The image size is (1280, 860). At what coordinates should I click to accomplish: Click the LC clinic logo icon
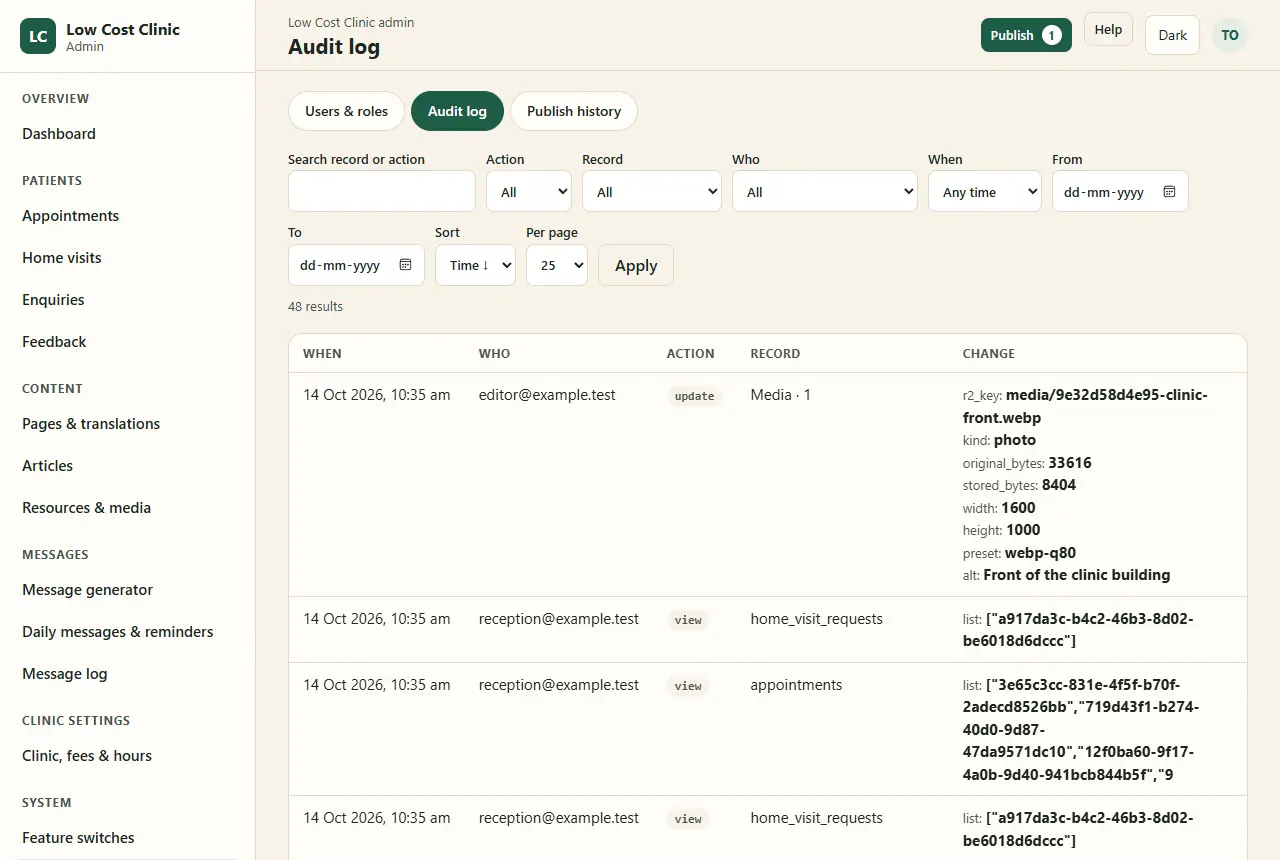[38, 36]
